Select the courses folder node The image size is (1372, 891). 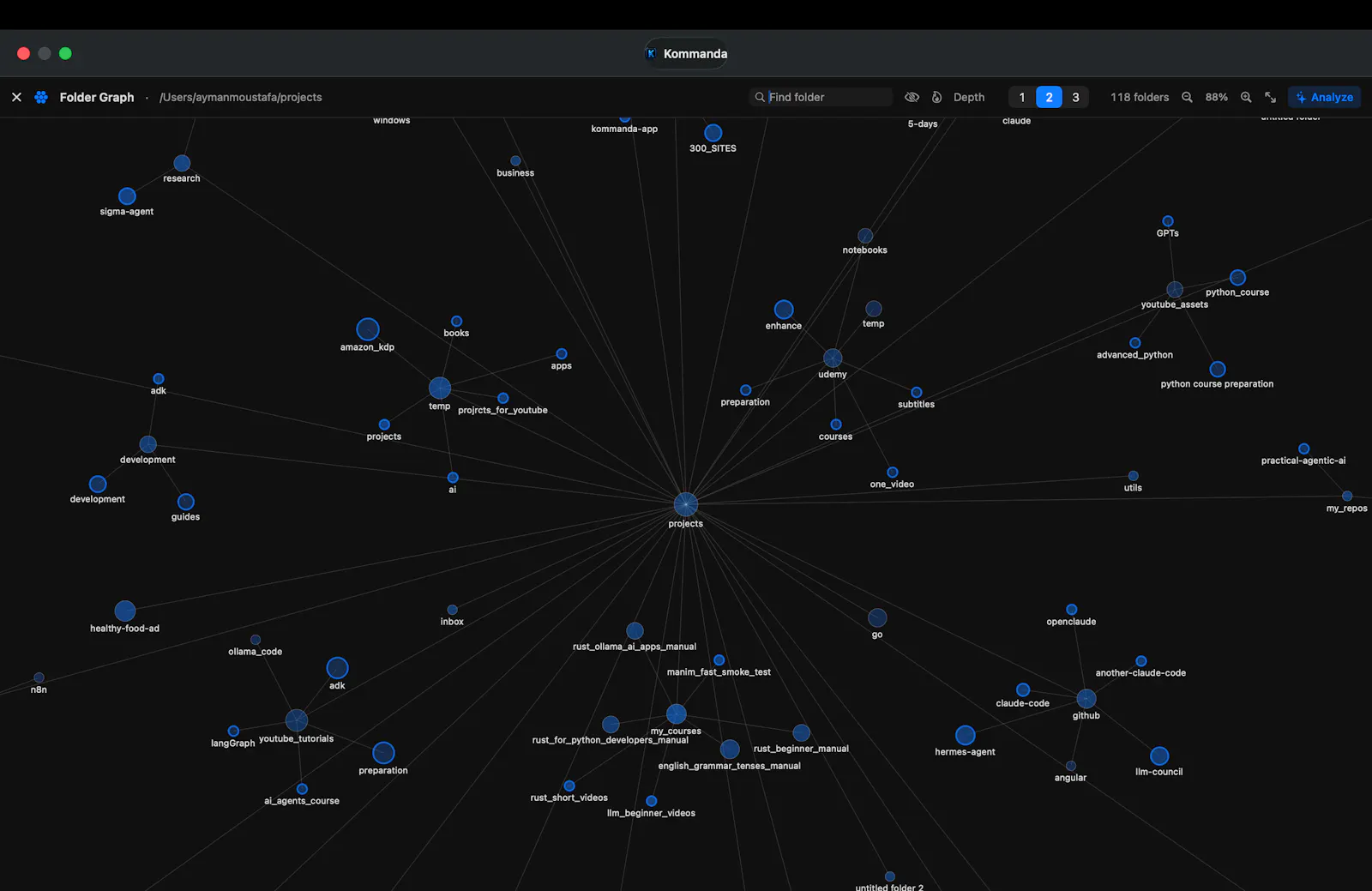[x=836, y=424]
